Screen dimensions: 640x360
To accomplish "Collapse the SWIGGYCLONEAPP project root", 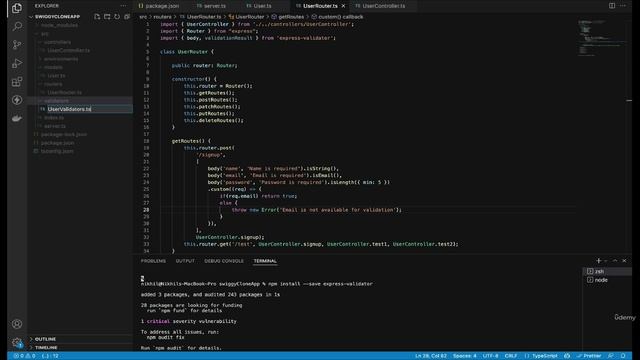I will [x=57, y=17].
